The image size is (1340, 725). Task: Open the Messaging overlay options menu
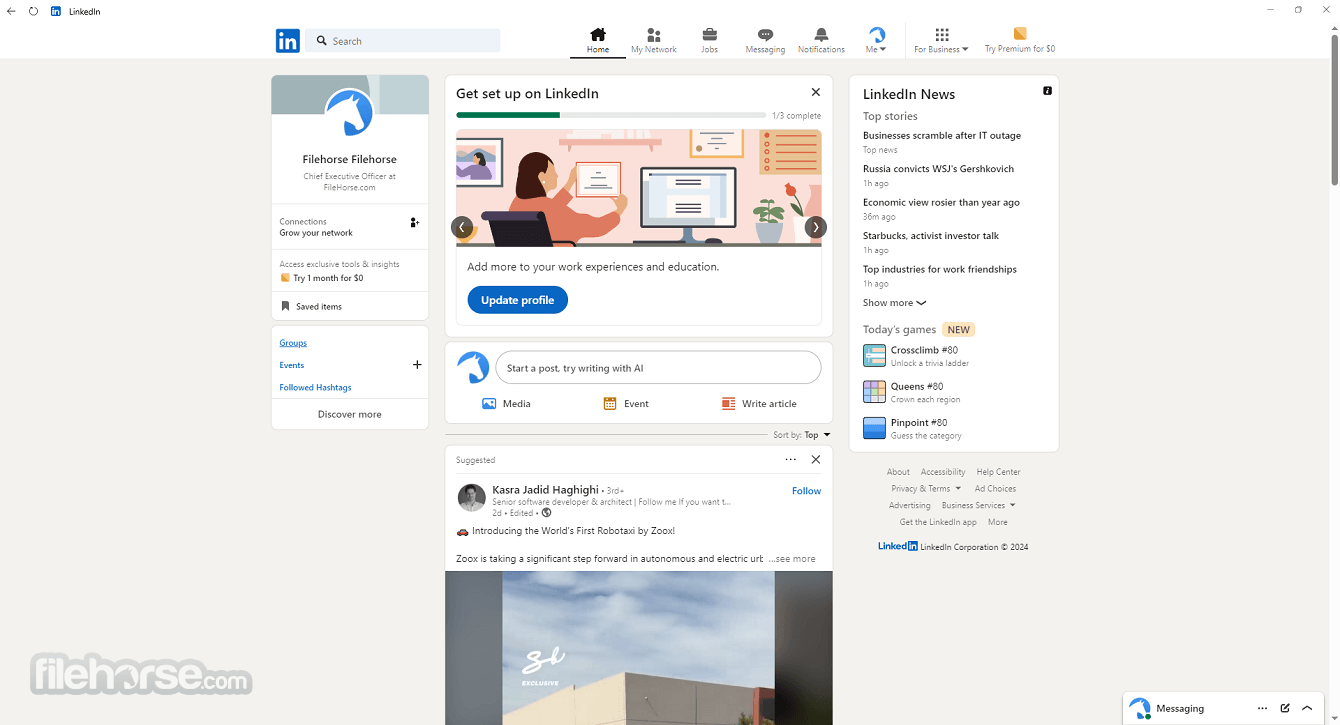[1262, 708]
